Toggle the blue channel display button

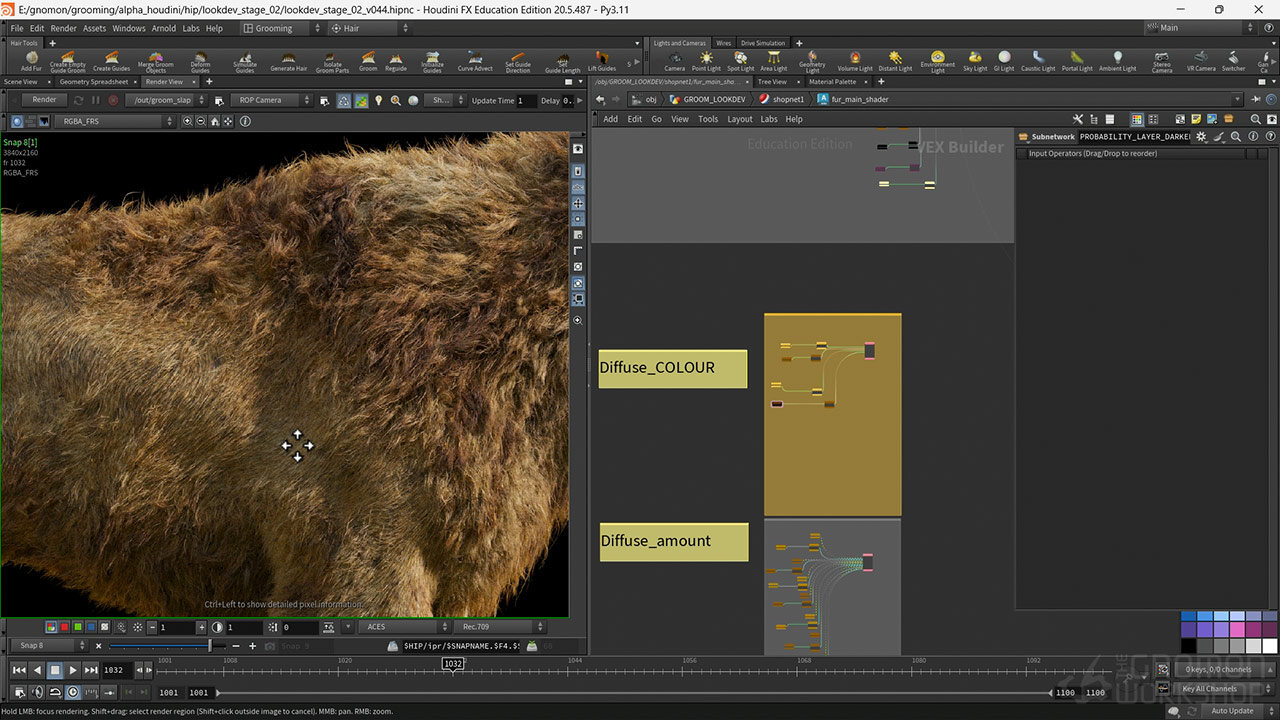coord(91,627)
